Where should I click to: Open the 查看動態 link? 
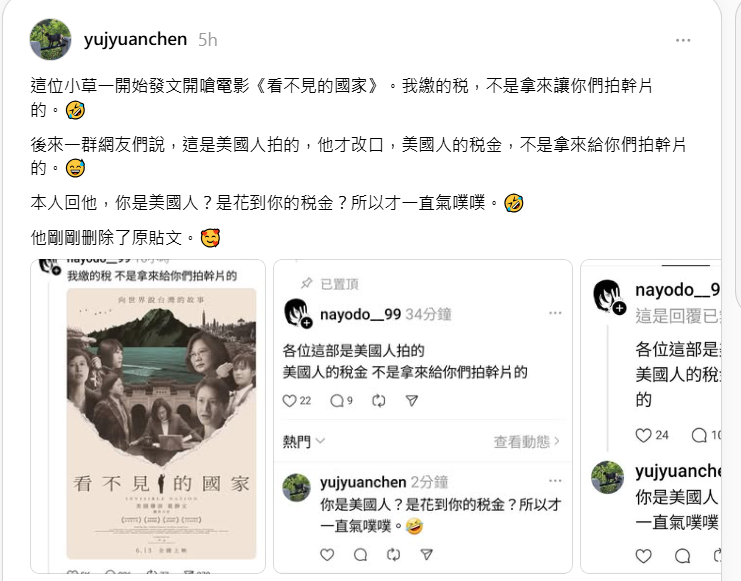(526, 442)
